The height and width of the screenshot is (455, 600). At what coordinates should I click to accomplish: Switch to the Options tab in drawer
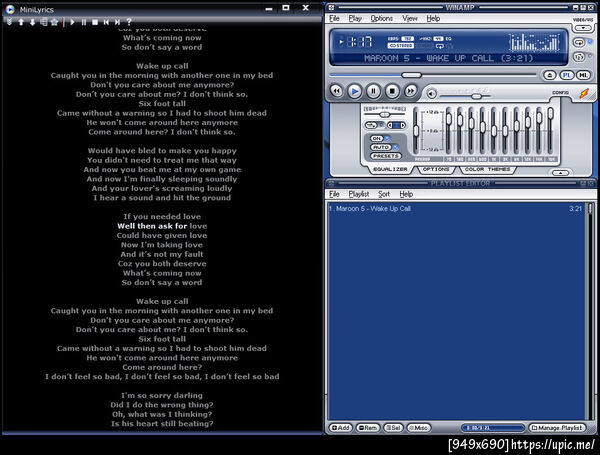(x=436, y=169)
